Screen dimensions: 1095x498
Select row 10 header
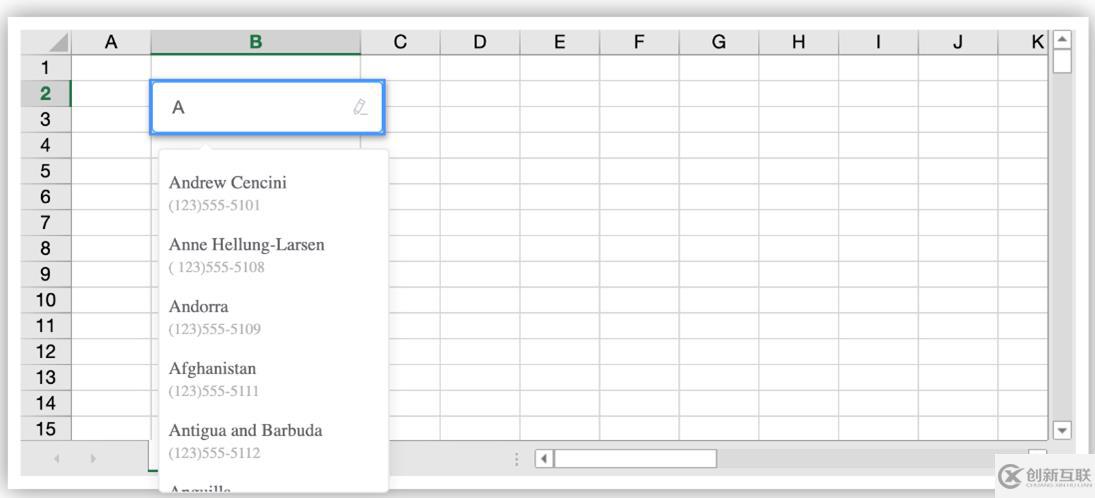pos(45,300)
